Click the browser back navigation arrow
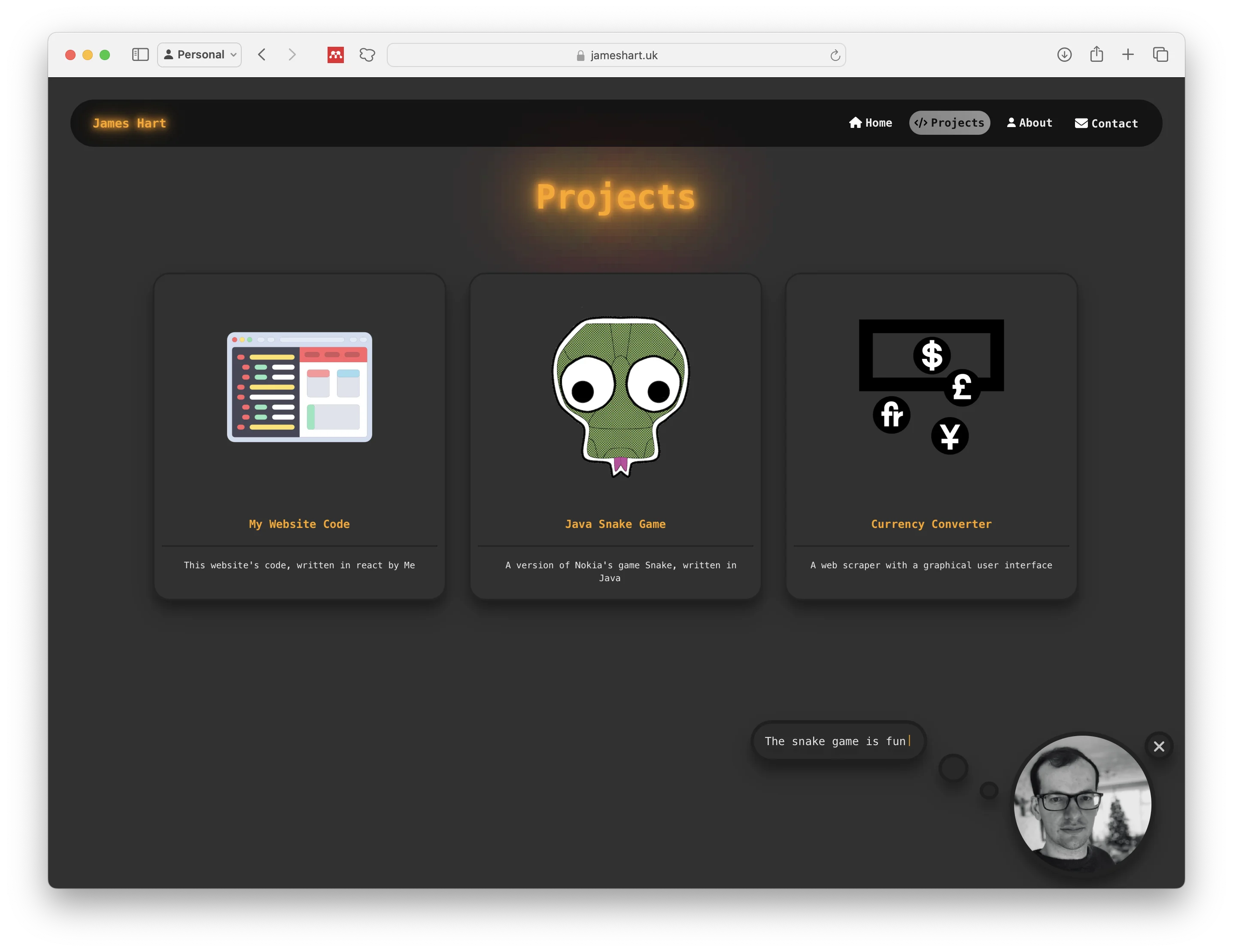 tap(263, 55)
